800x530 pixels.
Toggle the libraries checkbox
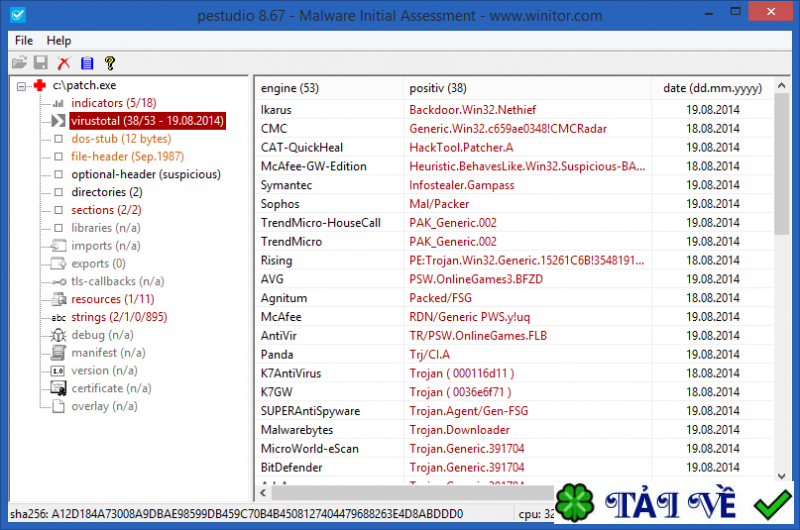[x=59, y=228]
